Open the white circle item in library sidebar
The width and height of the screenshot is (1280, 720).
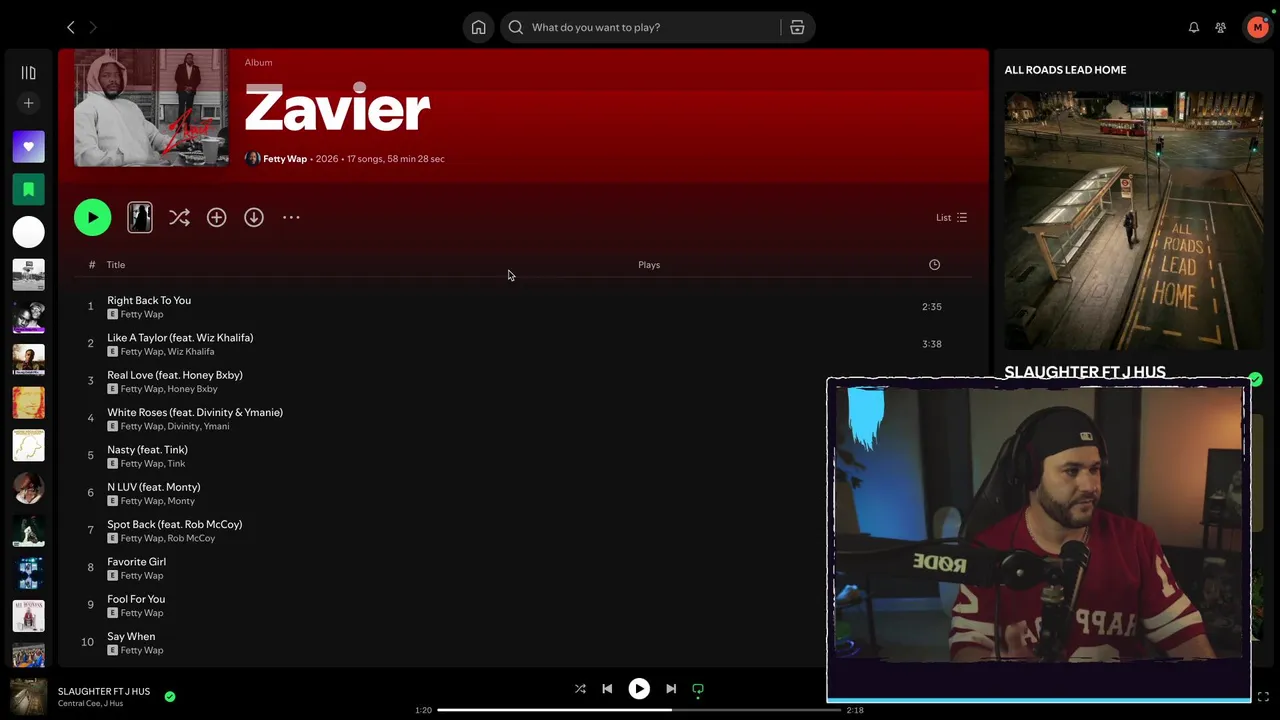[x=28, y=232]
